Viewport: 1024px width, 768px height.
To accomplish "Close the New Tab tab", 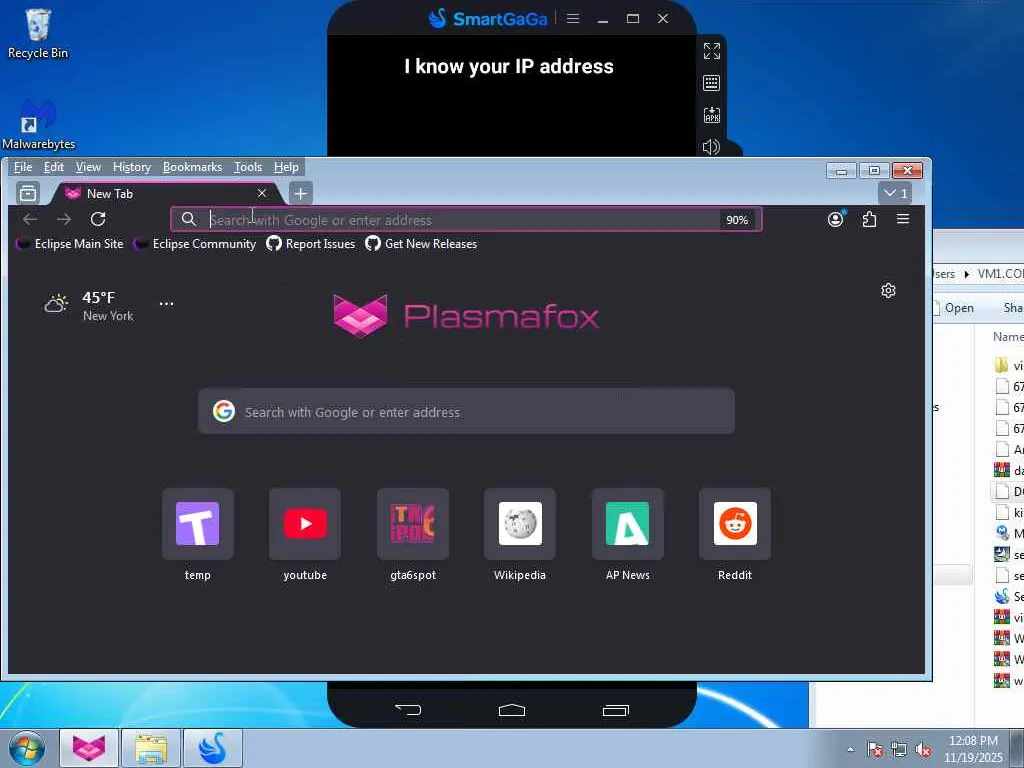I will [262, 193].
